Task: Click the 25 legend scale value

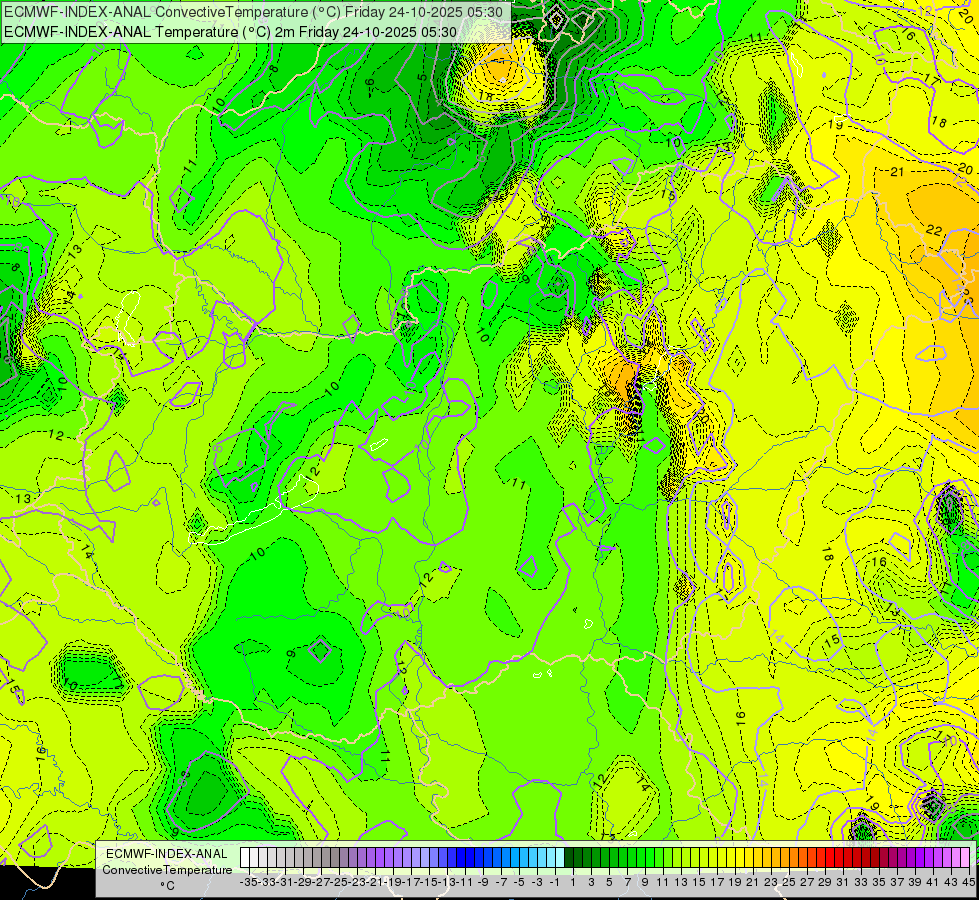Action: 789,882
